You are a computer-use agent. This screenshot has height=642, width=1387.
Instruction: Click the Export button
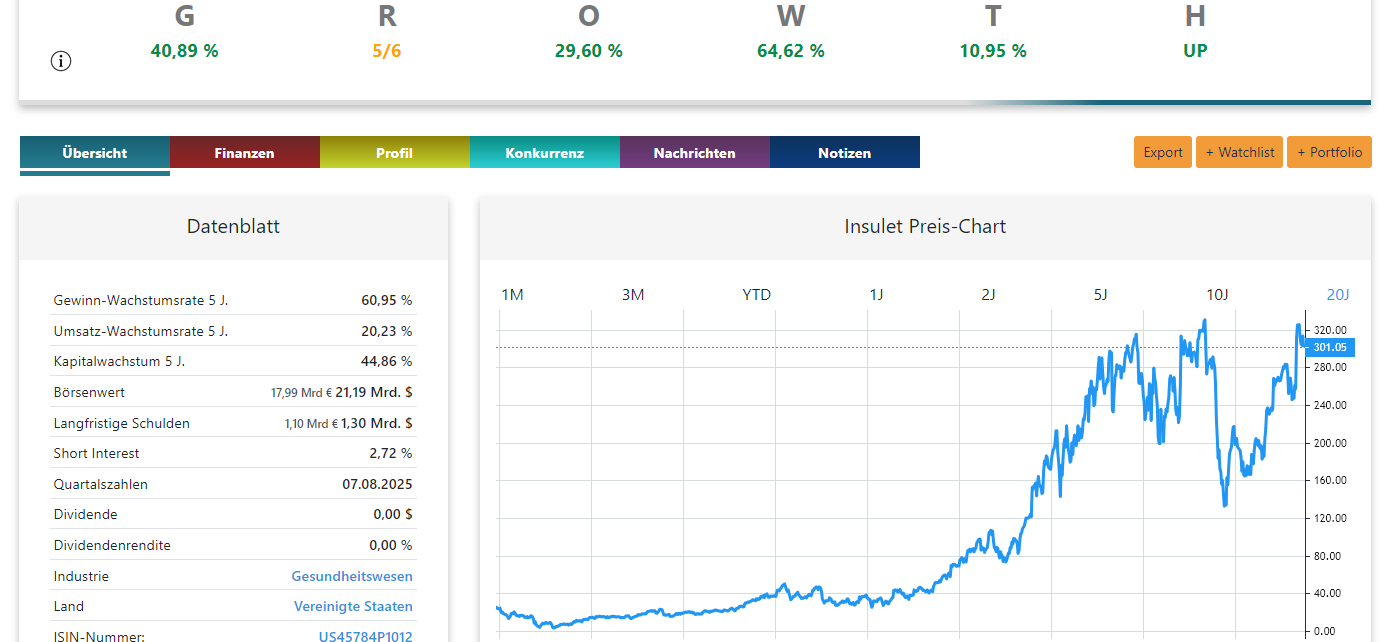[1163, 152]
